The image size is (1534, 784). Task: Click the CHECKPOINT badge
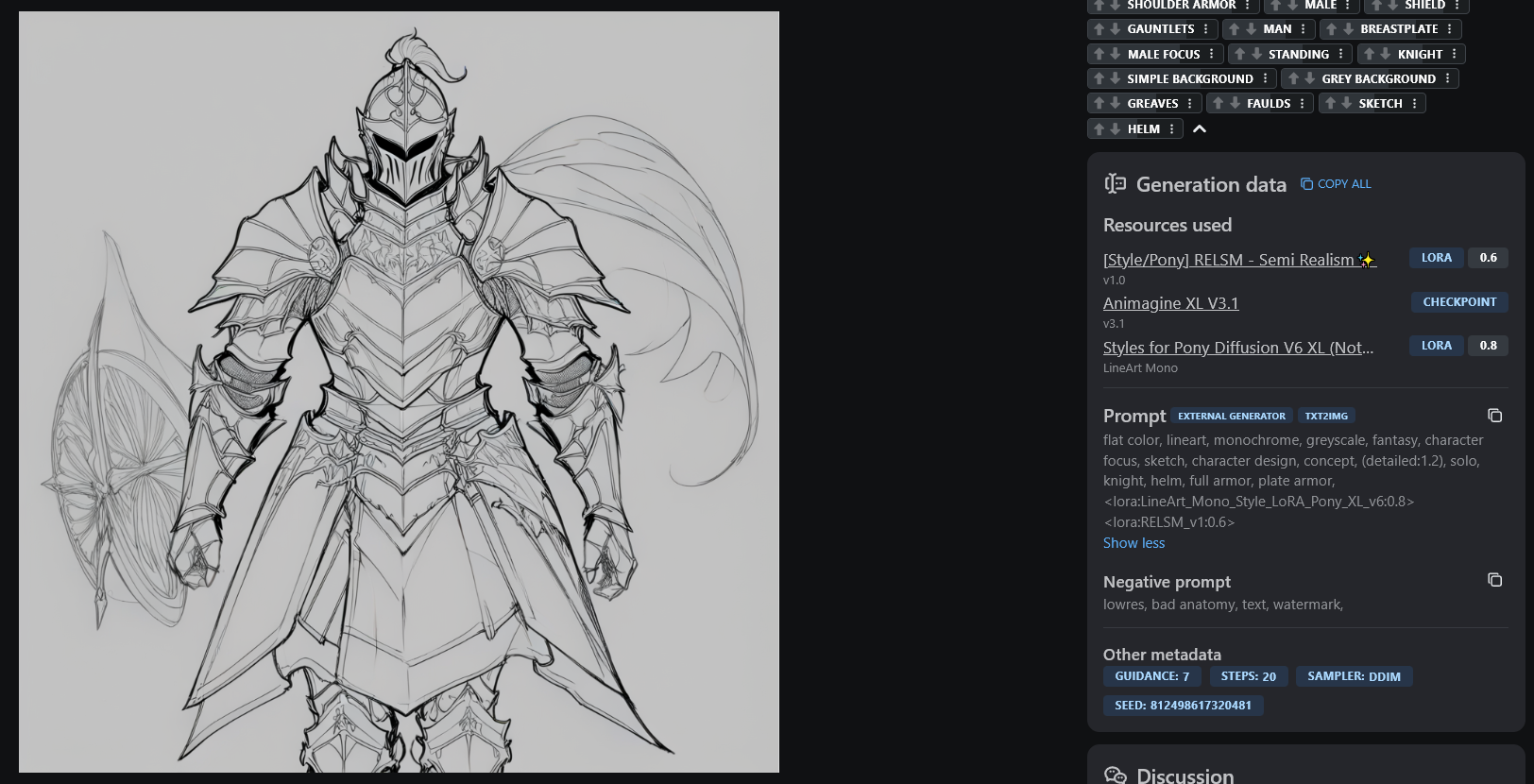click(x=1459, y=302)
